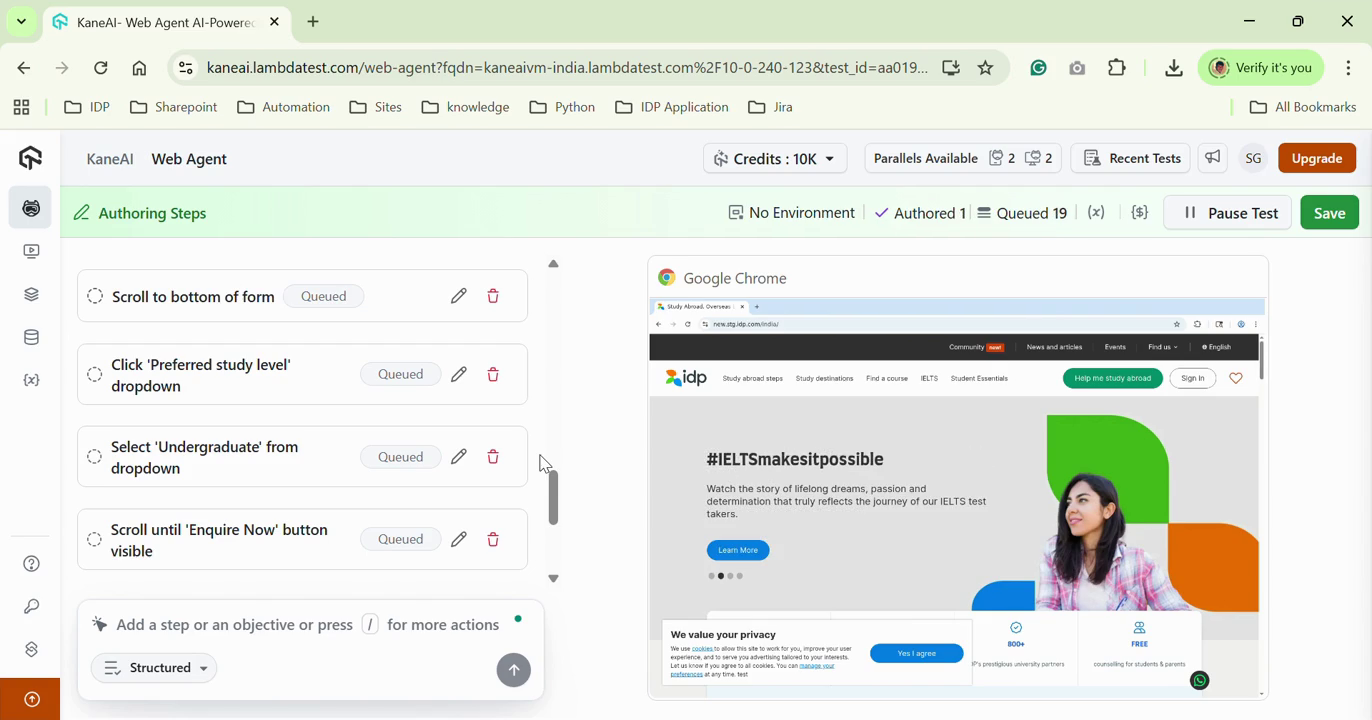Open a new browser tab

pos(313,22)
